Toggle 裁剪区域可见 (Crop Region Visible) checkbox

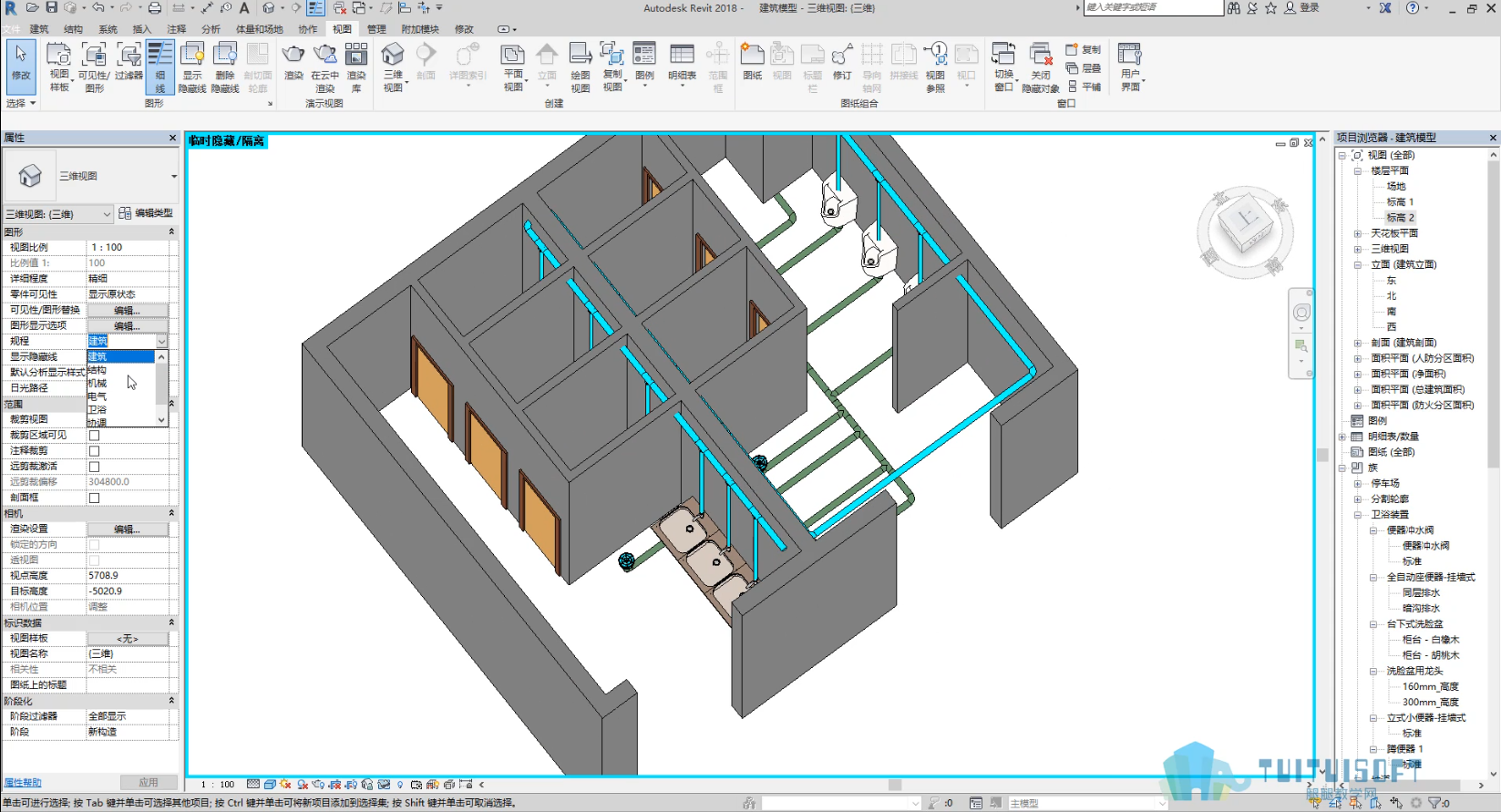click(x=94, y=435)
